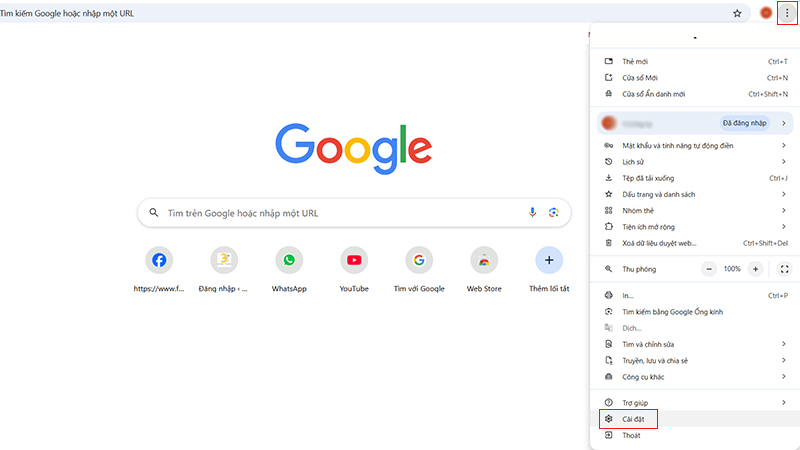This screenshot has width=800, height=450.
Task: Open Tệp đã tải xuống downloads
Action: click(x=695, y=178)
